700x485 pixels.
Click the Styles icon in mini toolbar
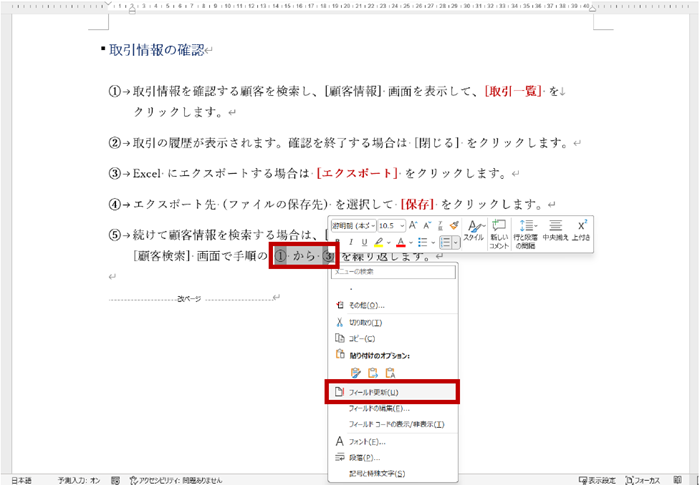click(475, 229)
